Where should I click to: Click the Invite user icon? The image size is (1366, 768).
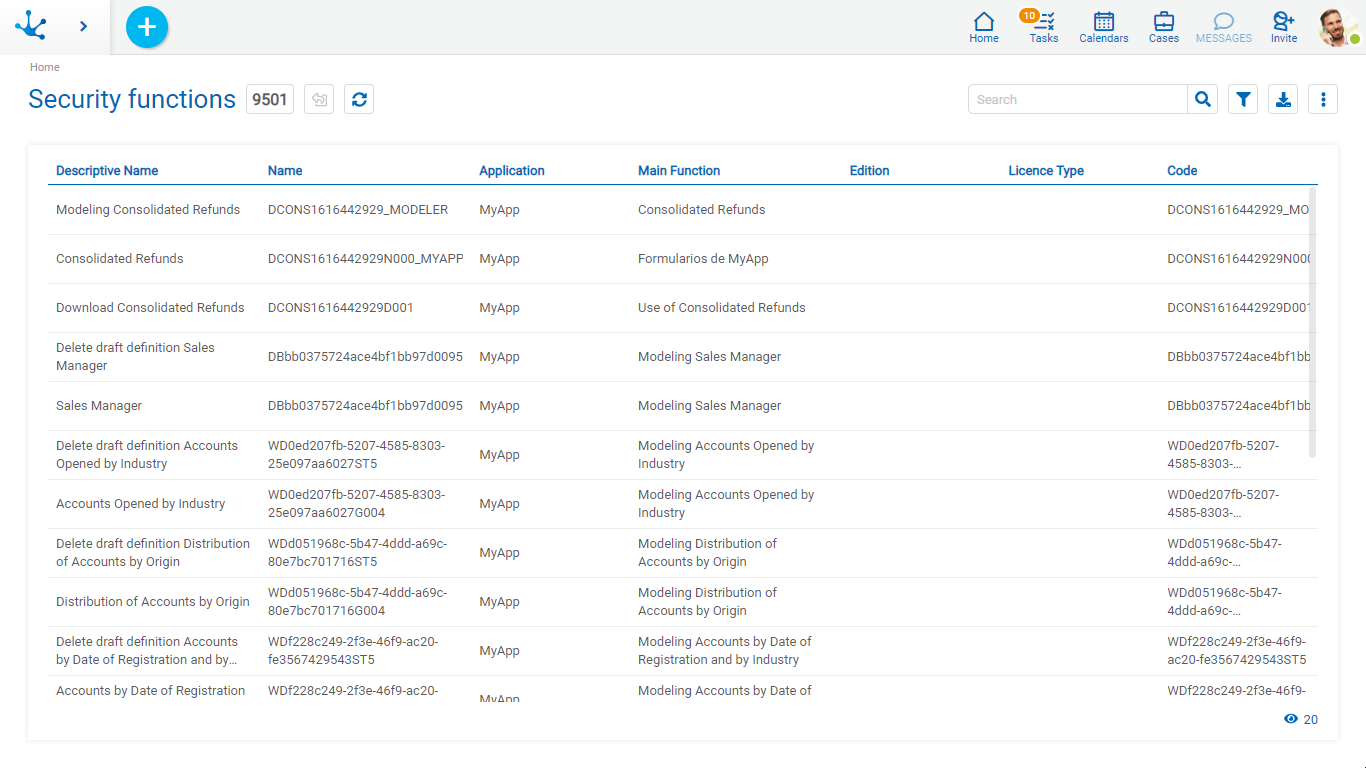coord(1284,27)
